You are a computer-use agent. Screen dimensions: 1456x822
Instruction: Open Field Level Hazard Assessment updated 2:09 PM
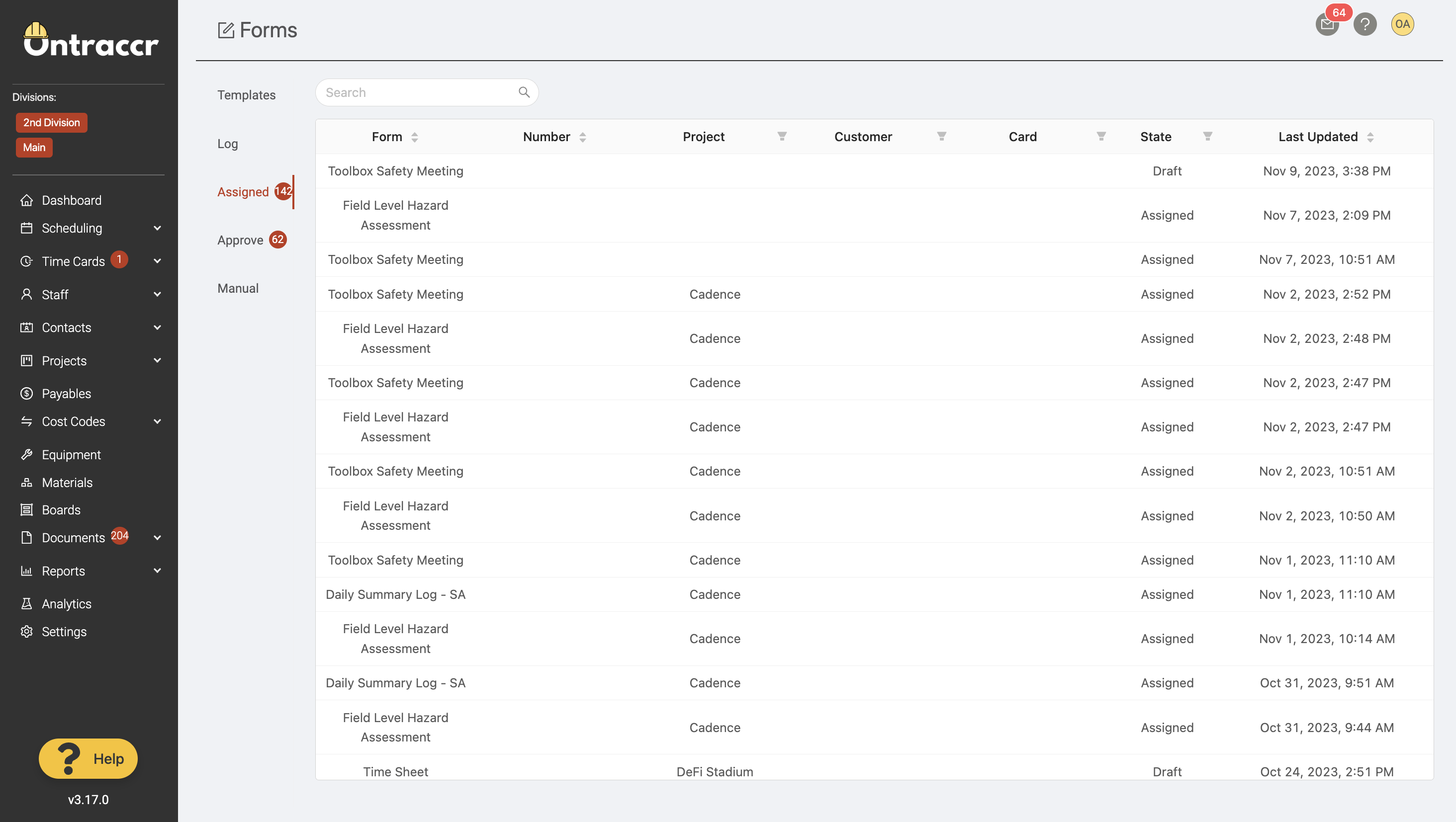(x=874, y=215)
